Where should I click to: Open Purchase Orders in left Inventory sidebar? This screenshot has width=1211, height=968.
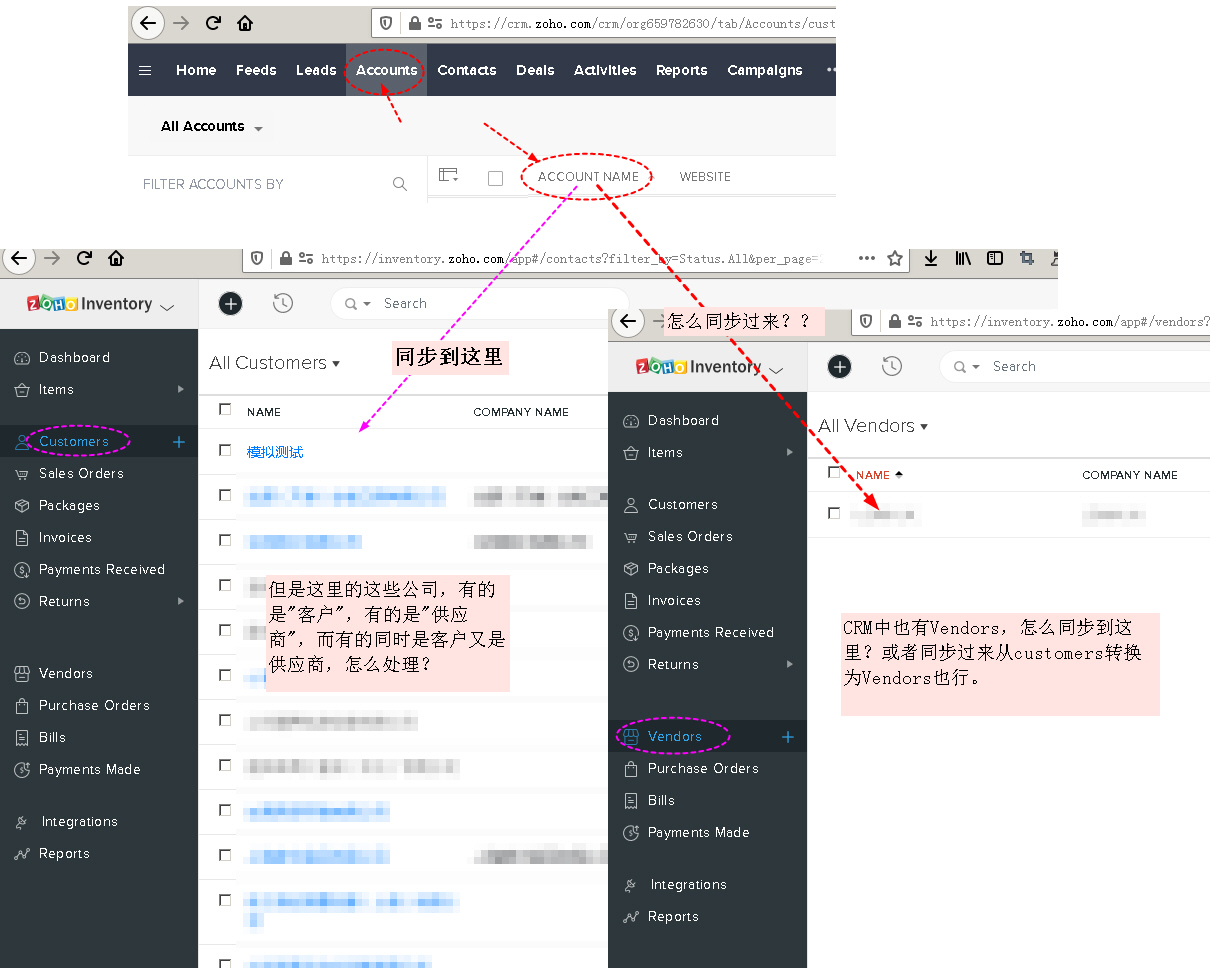[x=94, y=705]
